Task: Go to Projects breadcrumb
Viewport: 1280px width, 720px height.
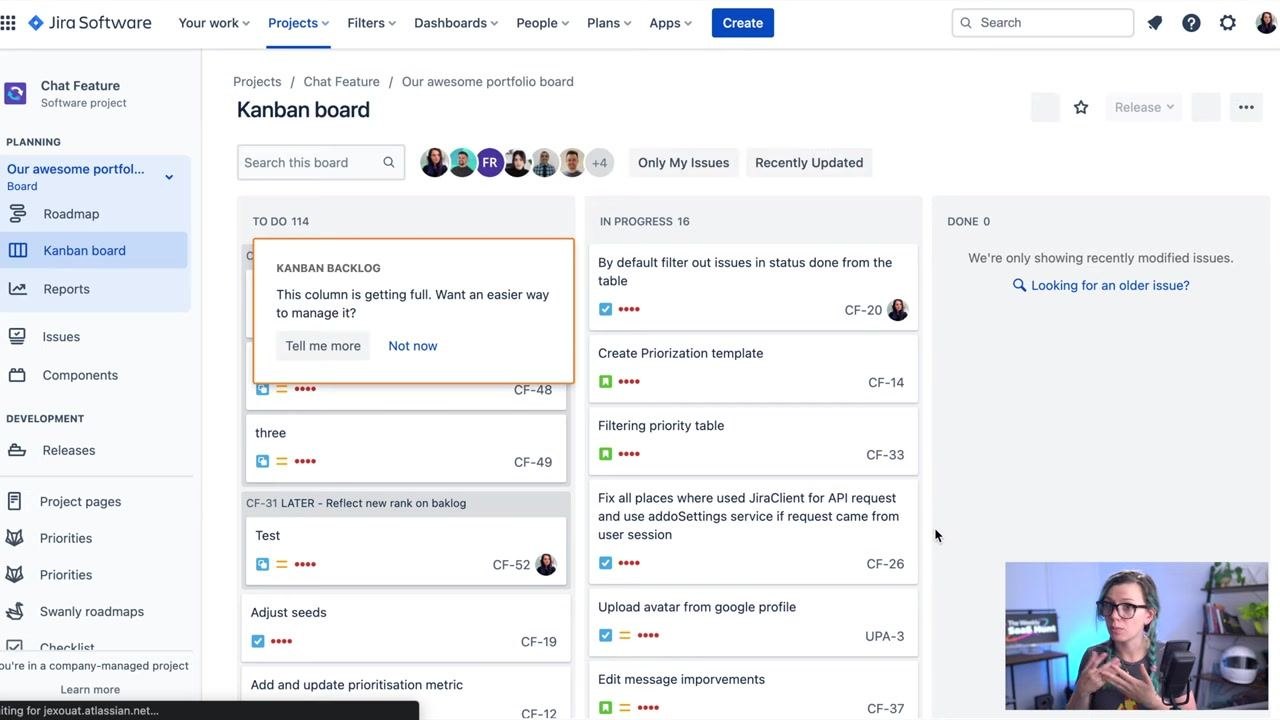Action: (257, 82)
